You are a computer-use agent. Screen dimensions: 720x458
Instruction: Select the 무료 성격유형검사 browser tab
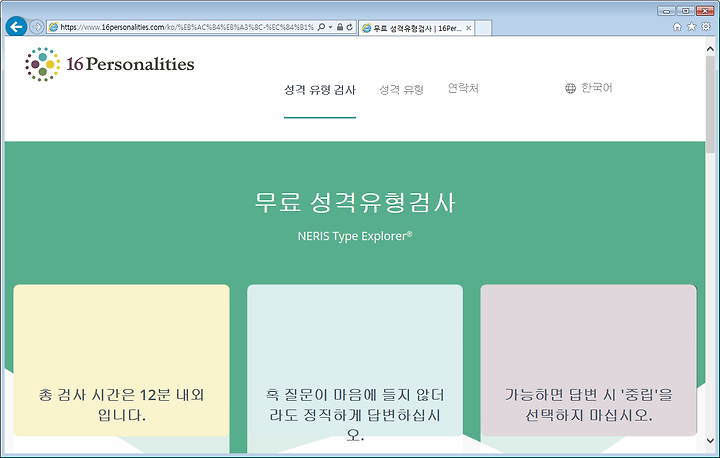click(x=416, y=28)
